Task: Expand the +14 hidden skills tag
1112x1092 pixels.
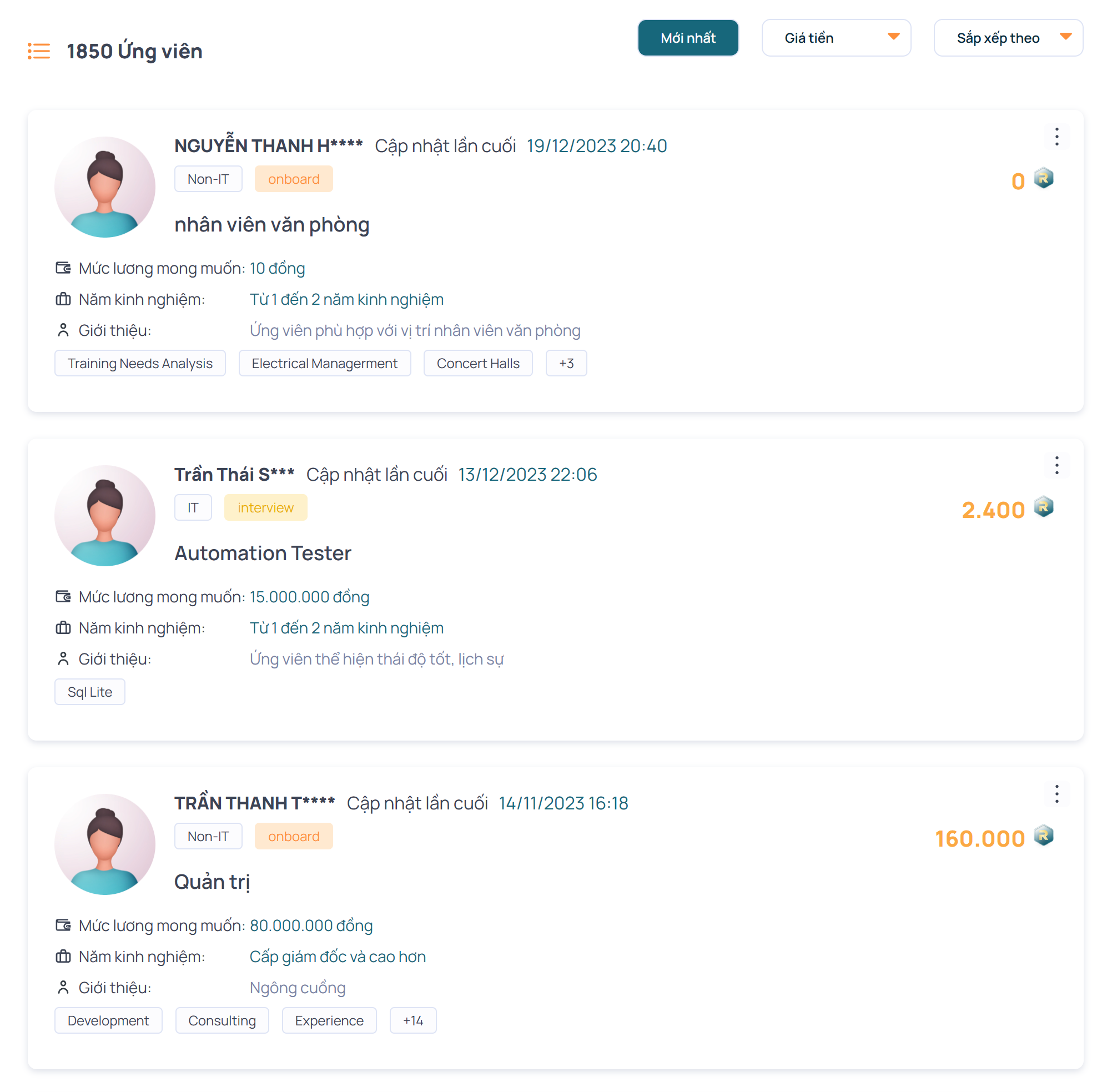Action: [x=412, y=1020]
